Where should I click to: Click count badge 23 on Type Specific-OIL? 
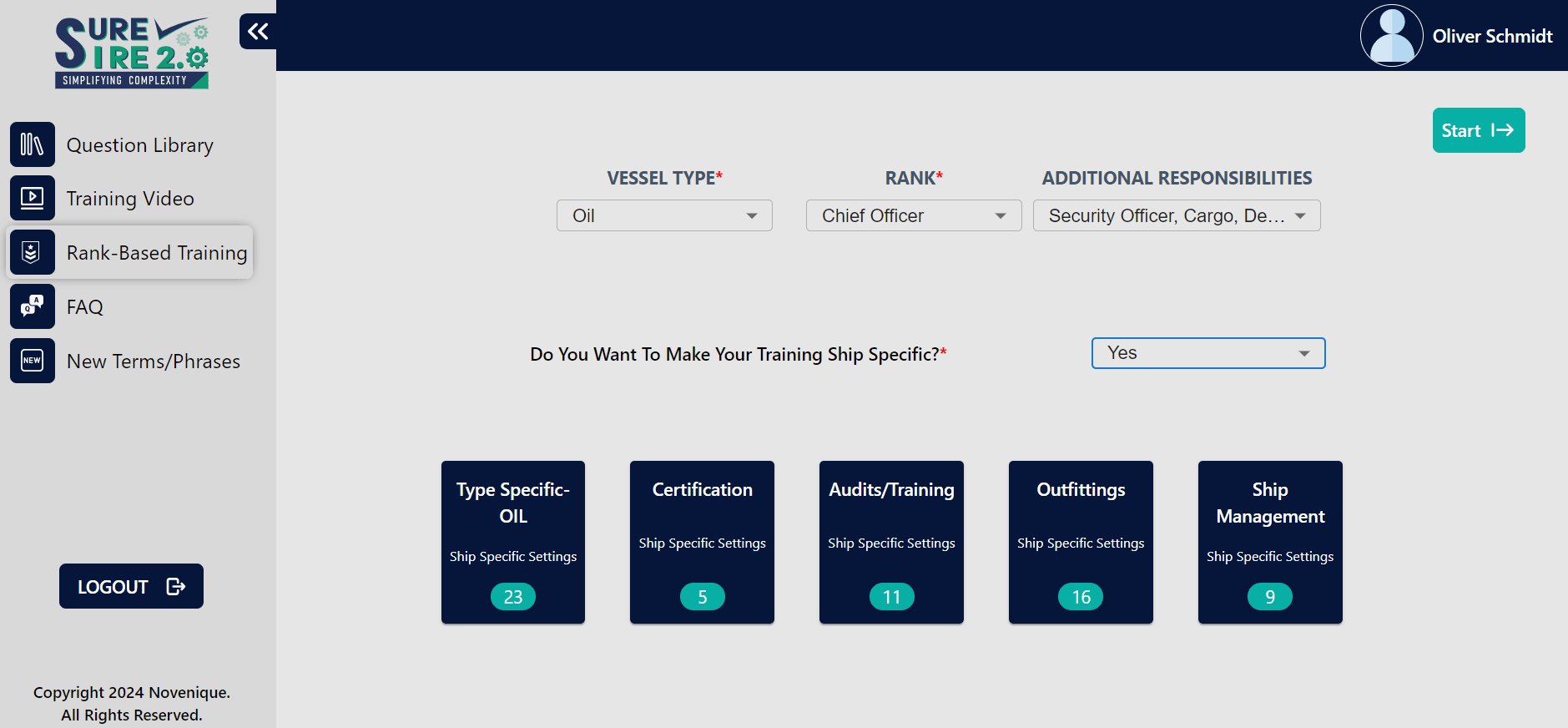(x=513, y=597)
